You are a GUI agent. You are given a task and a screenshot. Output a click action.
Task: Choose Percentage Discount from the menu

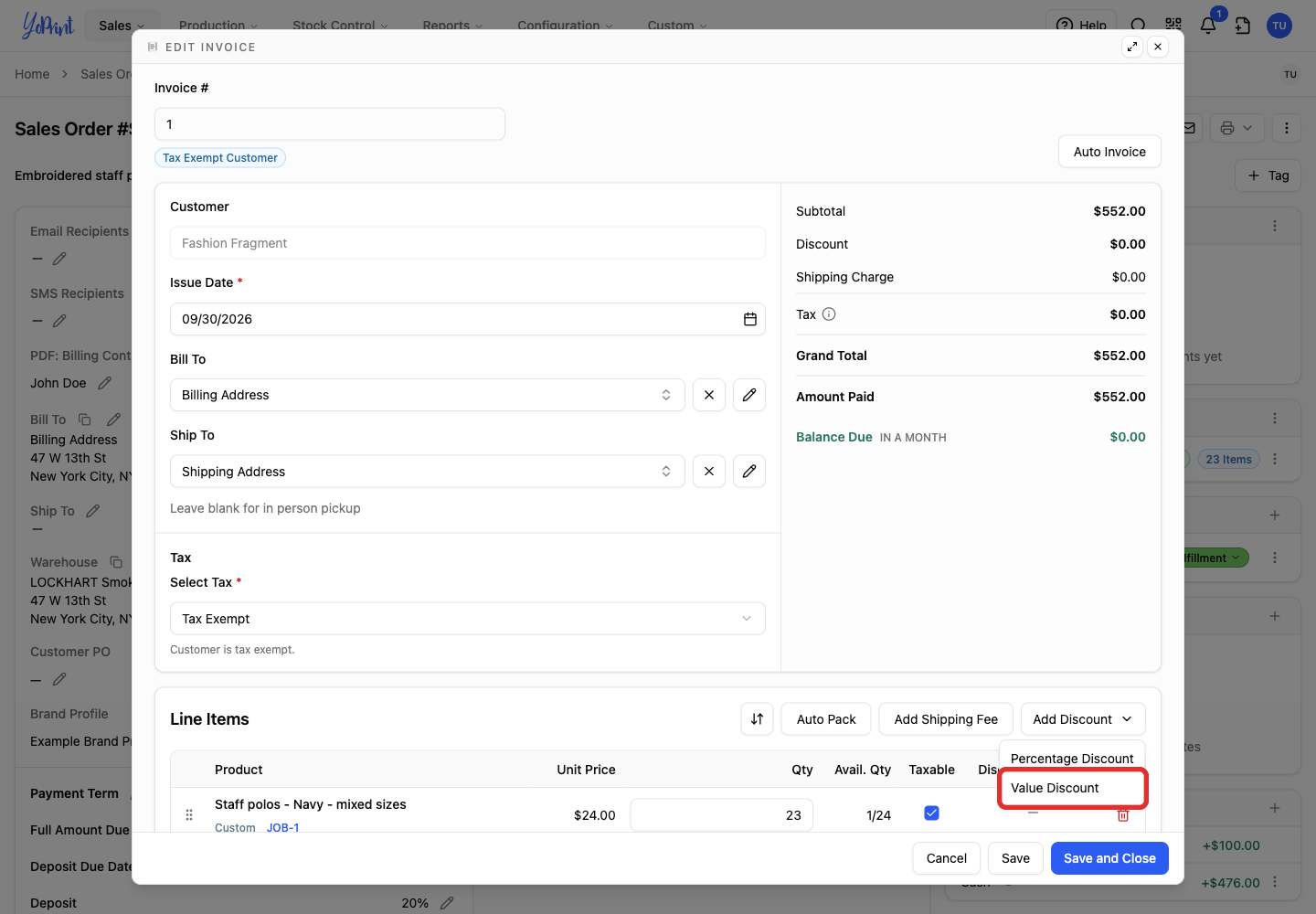point(1072,759)
